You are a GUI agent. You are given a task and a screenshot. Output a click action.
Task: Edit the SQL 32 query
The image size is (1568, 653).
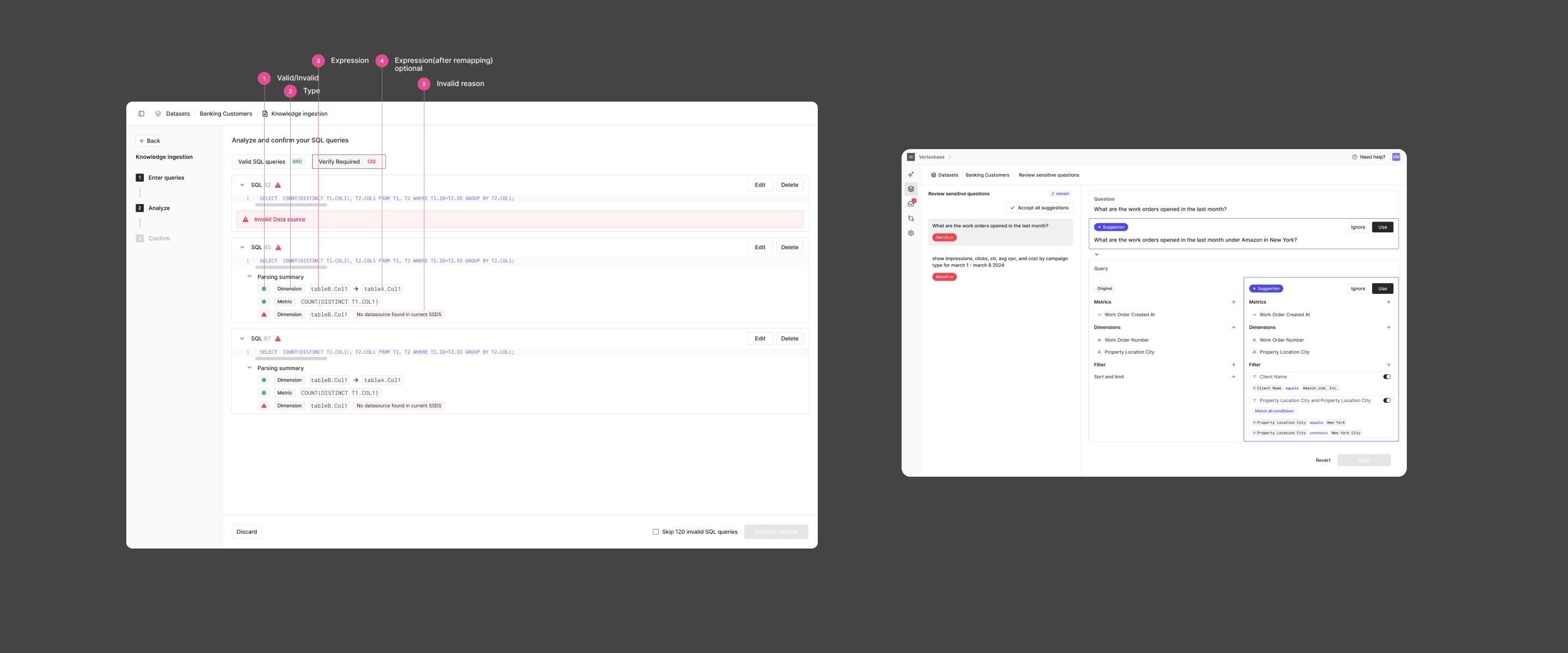(759, 185)
